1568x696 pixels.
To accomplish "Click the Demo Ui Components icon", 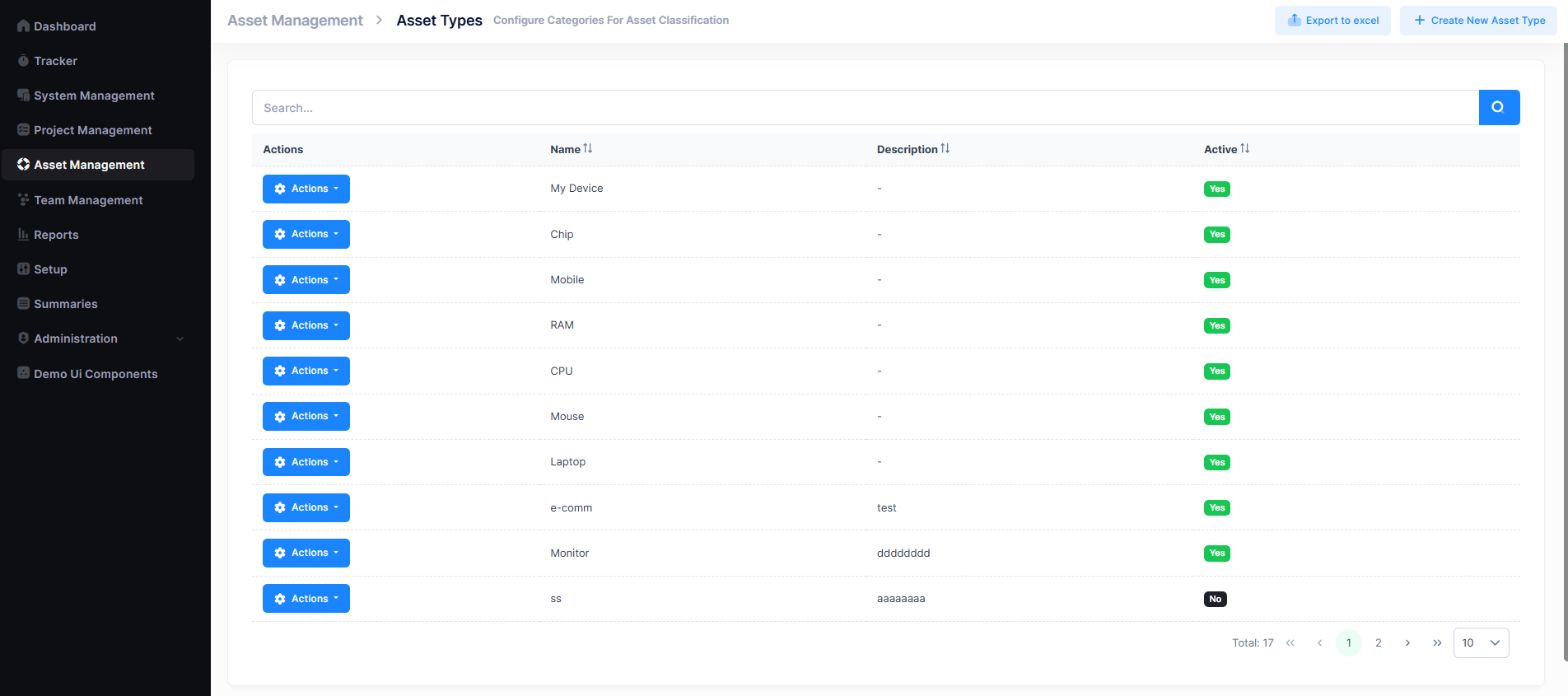I will [23, 373].
